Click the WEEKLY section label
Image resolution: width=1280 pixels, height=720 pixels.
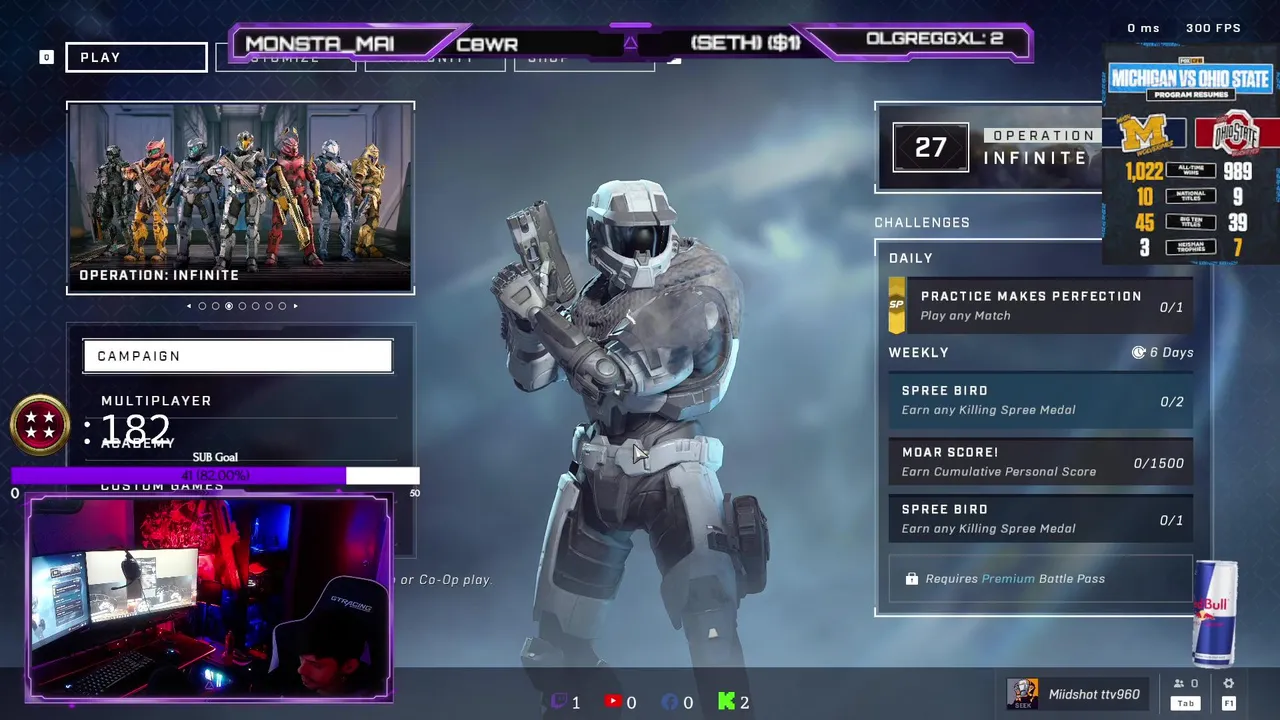[x=919, y=352]
